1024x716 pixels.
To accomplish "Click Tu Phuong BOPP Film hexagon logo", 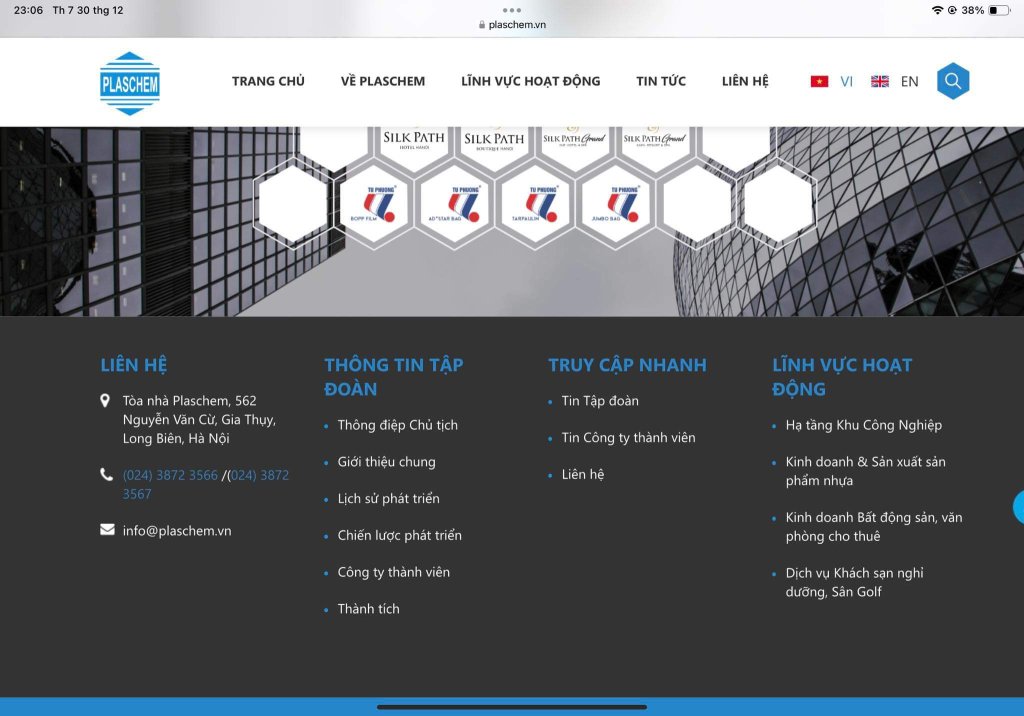I will point(374,204).
